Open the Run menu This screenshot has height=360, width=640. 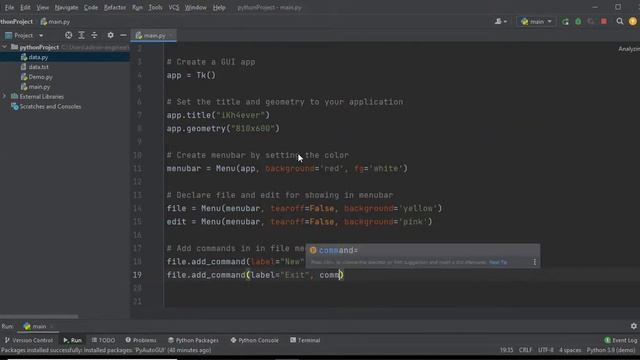(137, 7)
